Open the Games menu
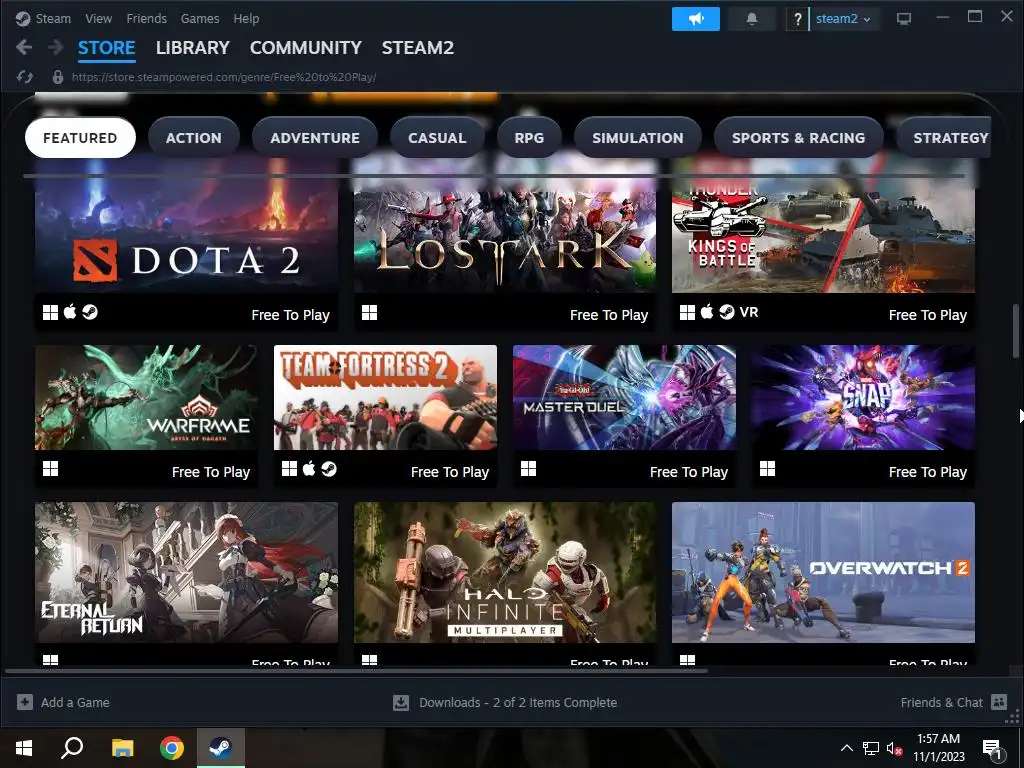 point(200,19)
